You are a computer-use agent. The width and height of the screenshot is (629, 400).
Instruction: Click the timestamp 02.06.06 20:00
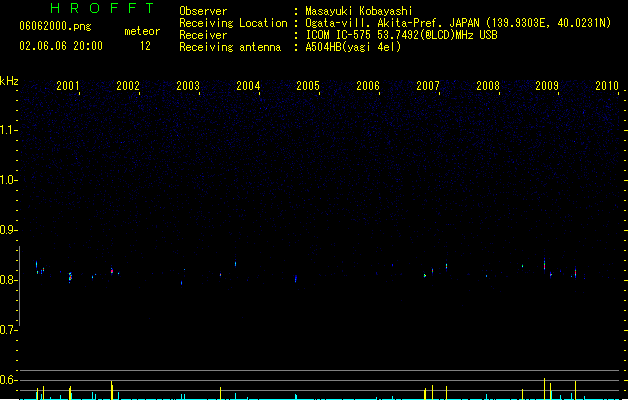61,46
